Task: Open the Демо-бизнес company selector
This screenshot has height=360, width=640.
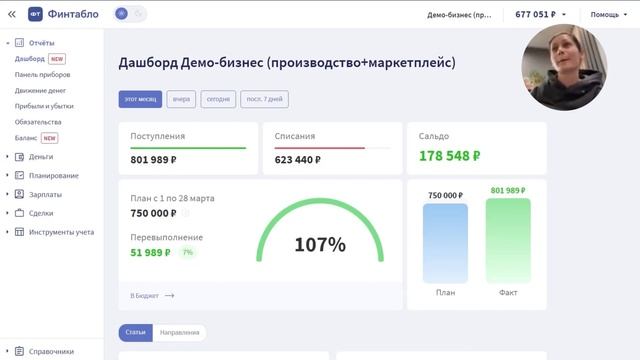Action: 459,15
